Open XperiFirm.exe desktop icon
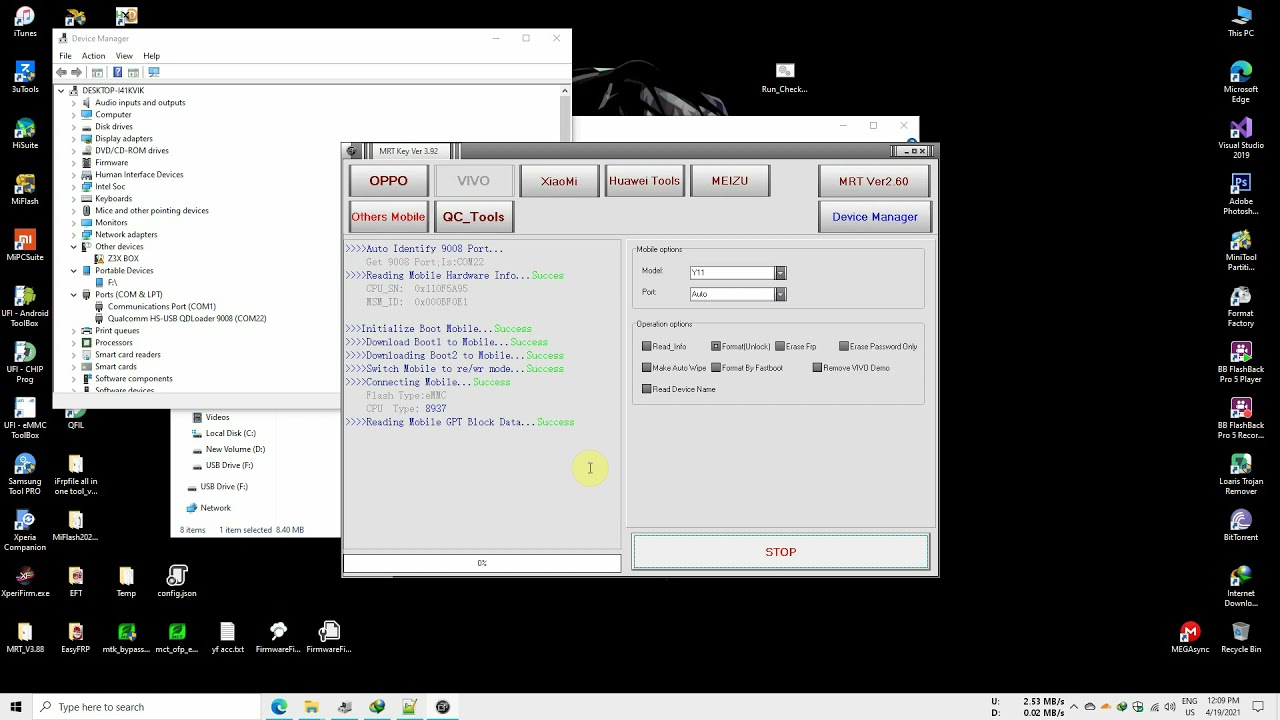1280x720 pixels. pyautogui.click(x=25, y=582)
